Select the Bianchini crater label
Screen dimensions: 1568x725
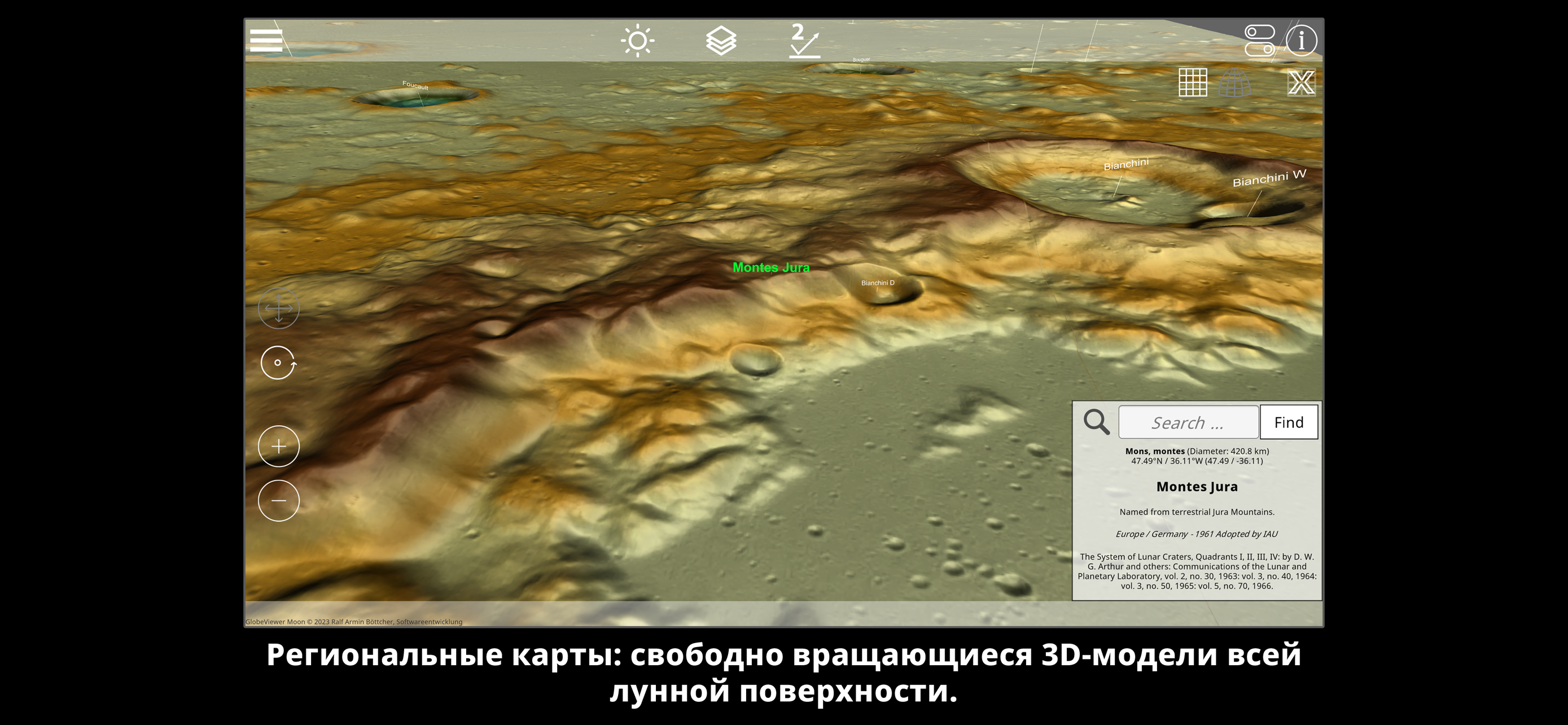1126,164
